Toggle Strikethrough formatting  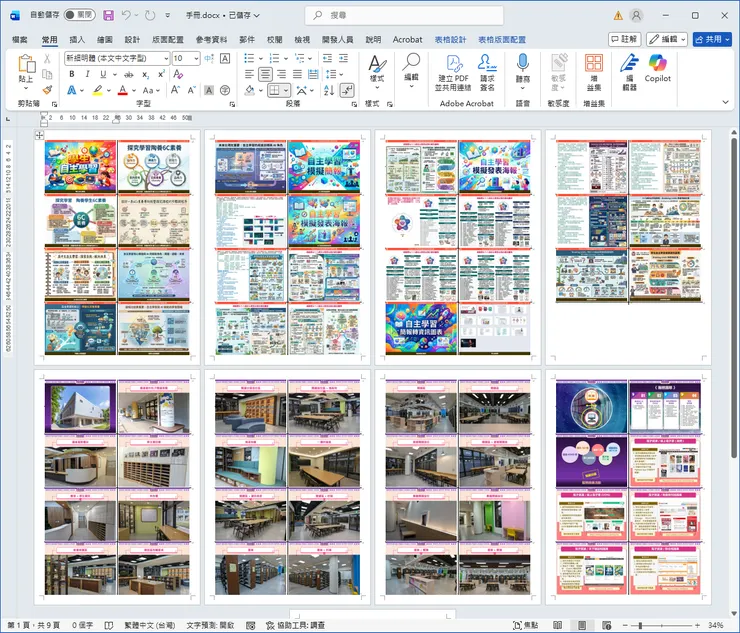(128, 74)
